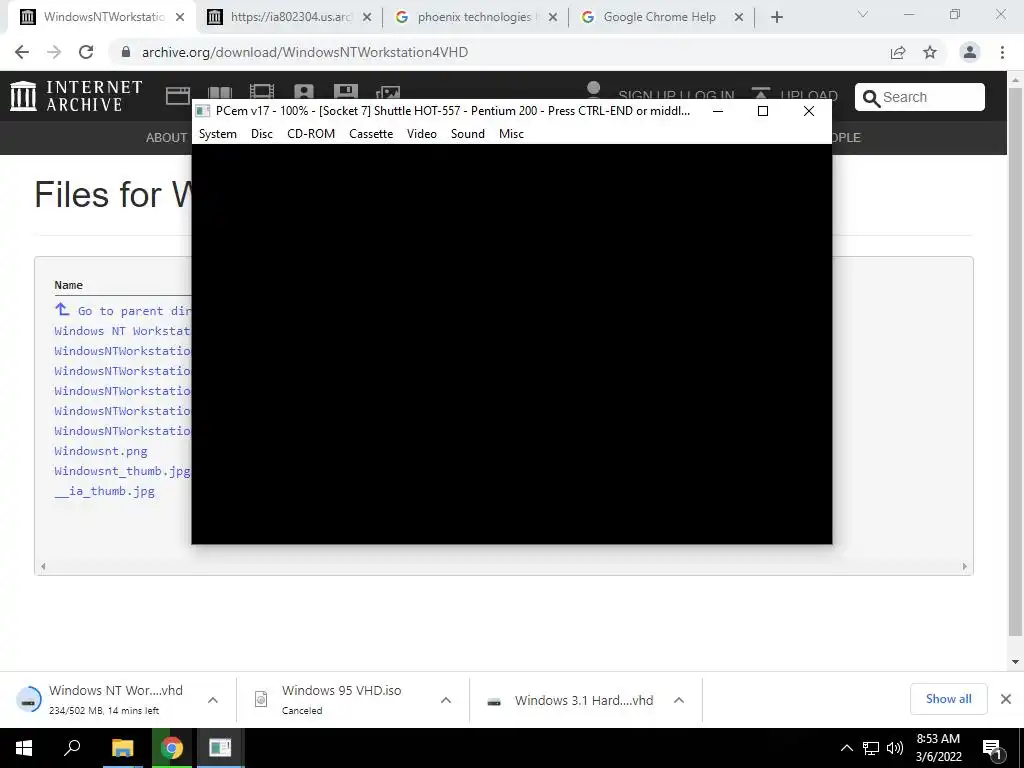Expand options for Windows 95 VHD.iso download

446,700
